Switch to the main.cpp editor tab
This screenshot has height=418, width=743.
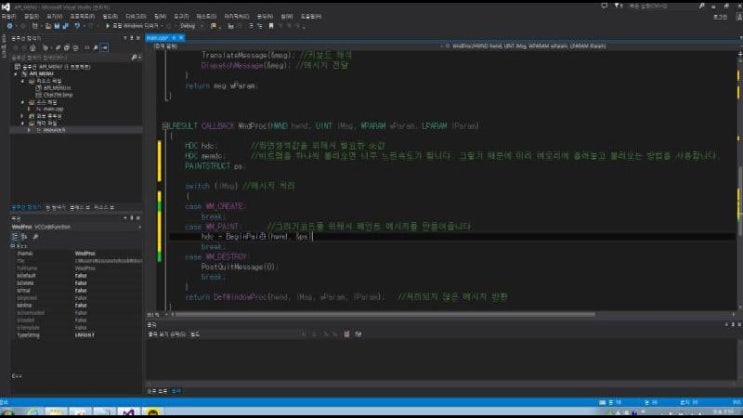click(158, 36)
